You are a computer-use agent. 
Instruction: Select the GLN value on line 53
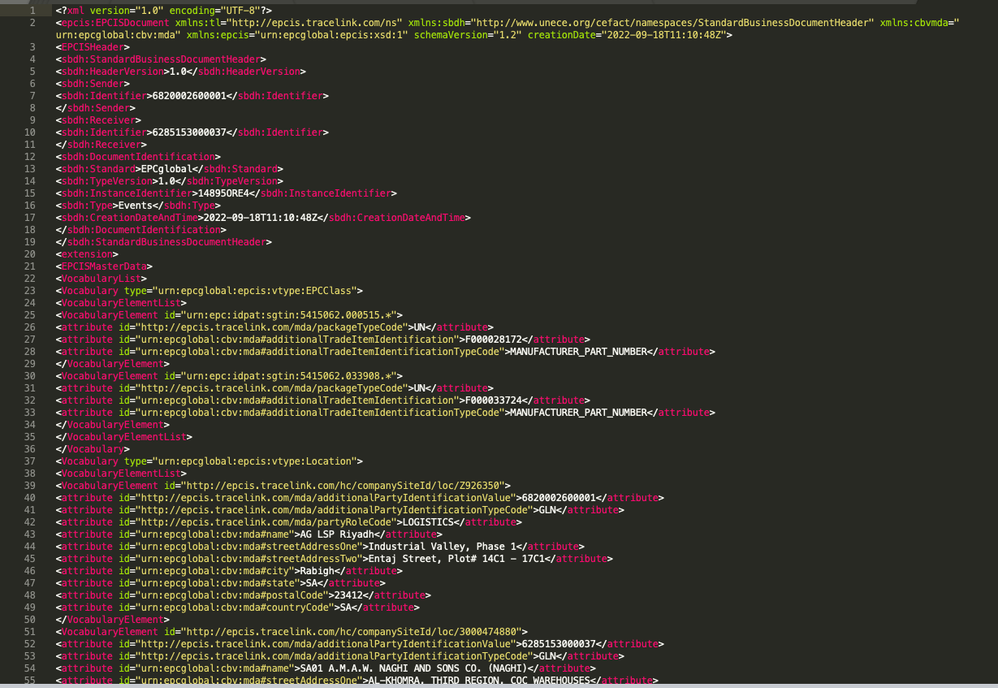click(547, 656)
